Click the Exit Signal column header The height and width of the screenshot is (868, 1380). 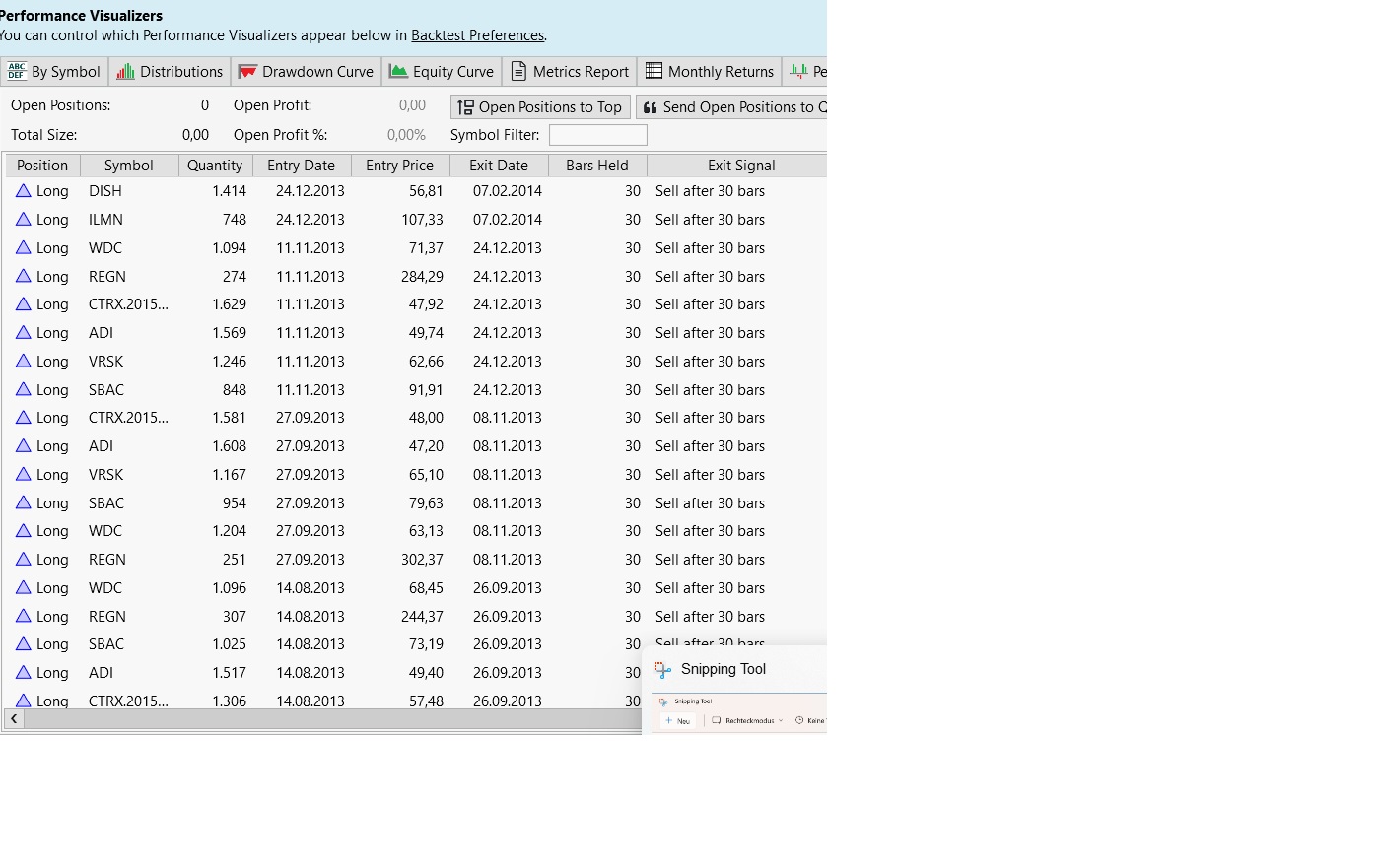click(x=740, y=166)
